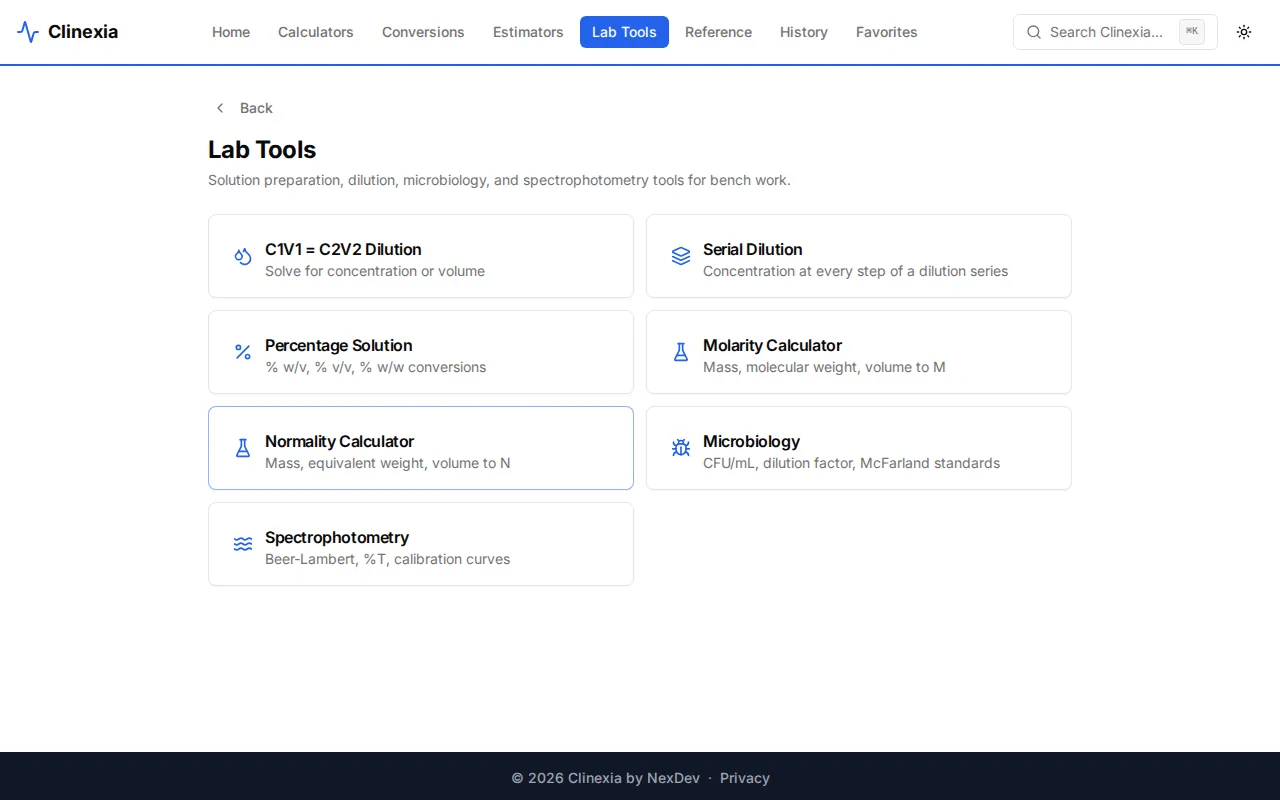The image size is (1280, 800).
Task: Open the Favorites tab
Action: 887,32
